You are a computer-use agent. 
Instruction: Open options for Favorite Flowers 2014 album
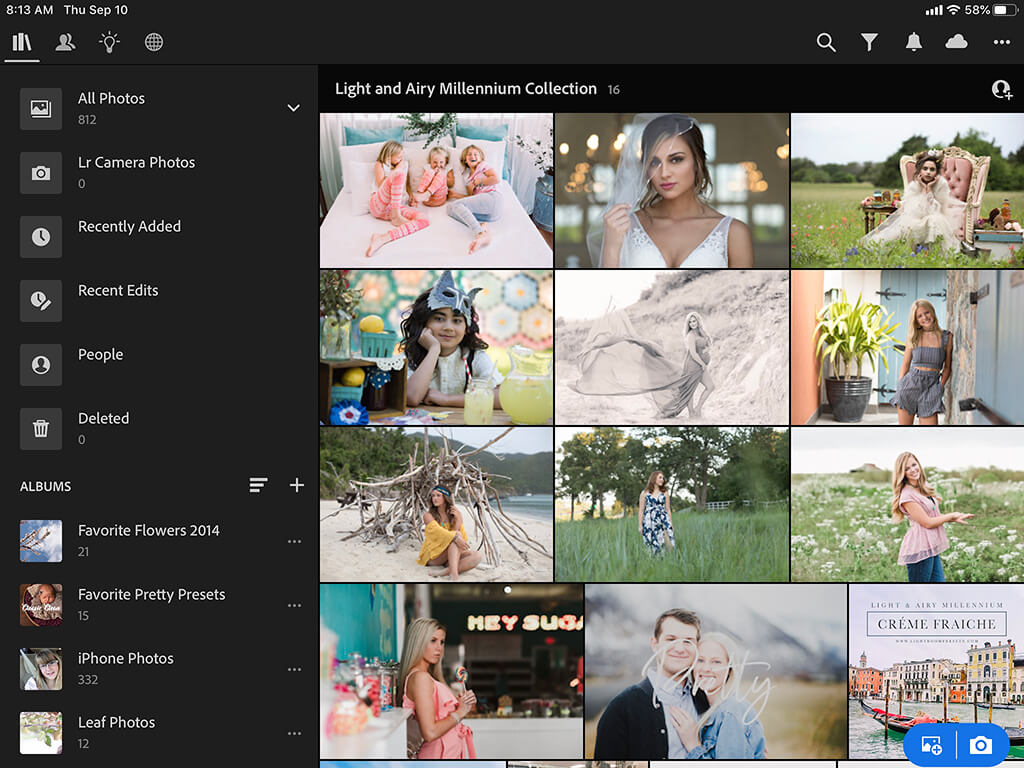(295, 540)
